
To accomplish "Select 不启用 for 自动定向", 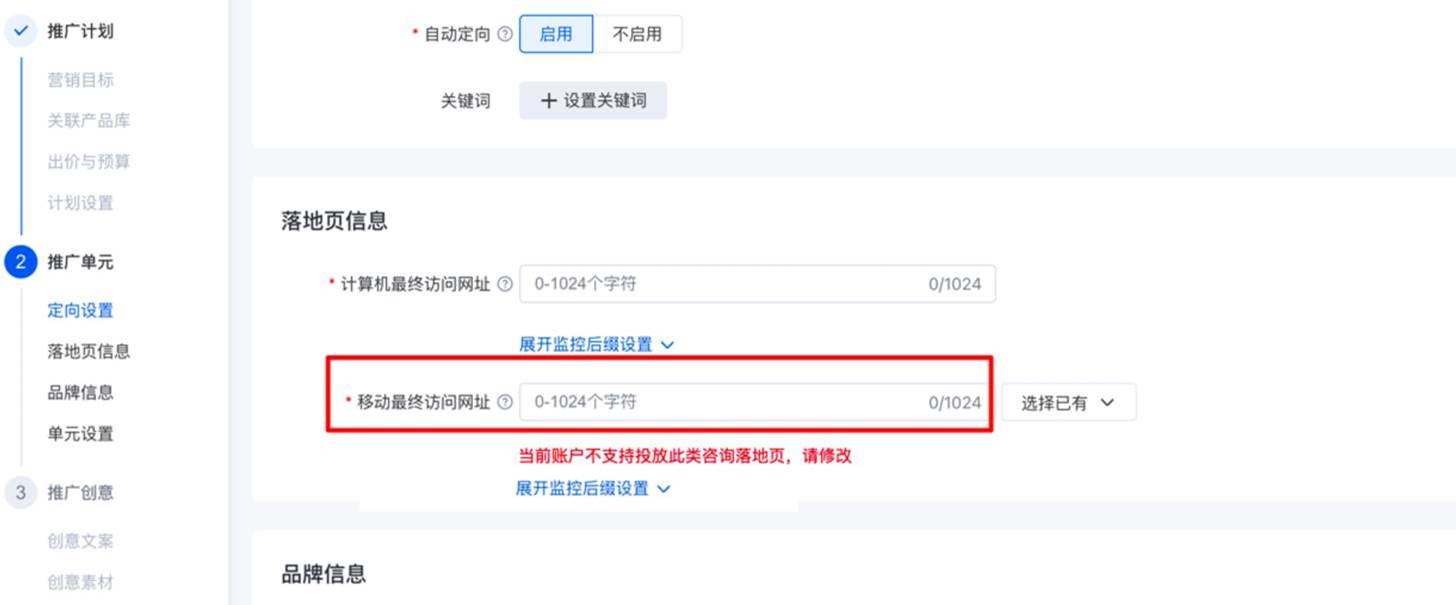I will point(637,34).
